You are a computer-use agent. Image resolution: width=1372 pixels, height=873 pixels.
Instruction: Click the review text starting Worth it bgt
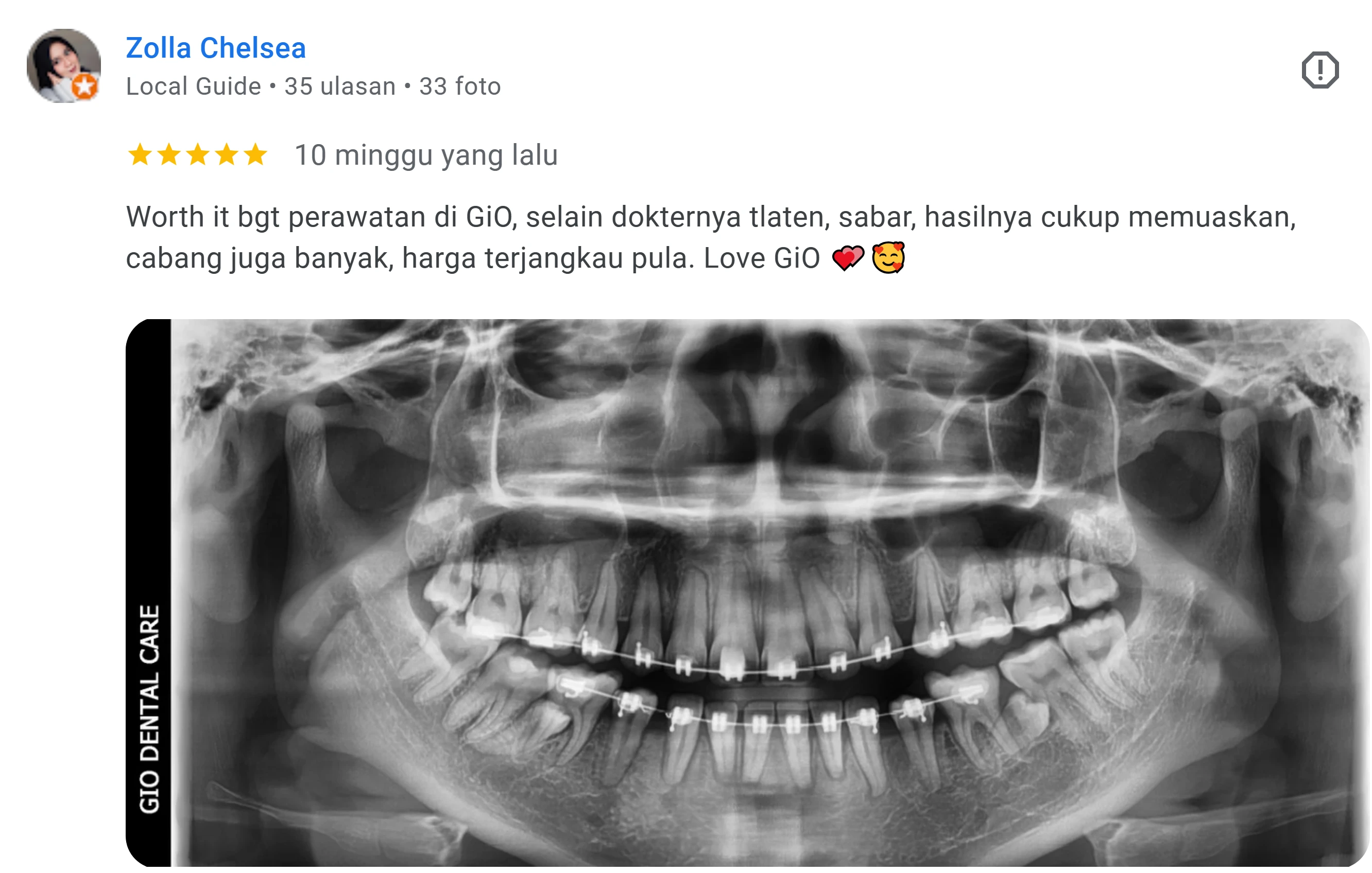[711, 237]
